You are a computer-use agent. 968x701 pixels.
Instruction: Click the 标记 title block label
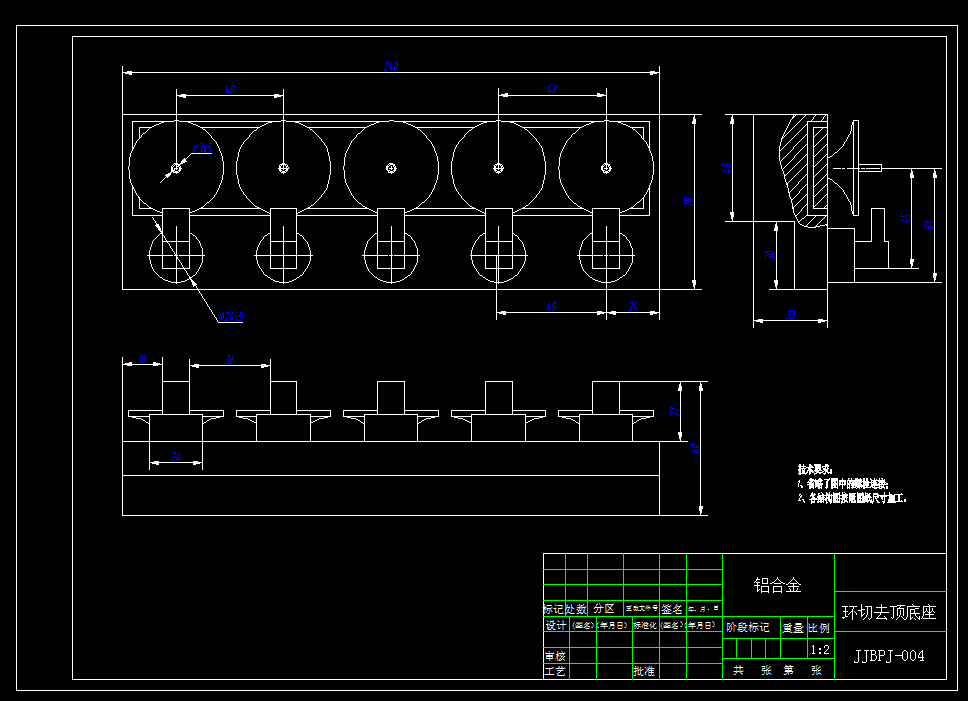(x=554, y=609)
